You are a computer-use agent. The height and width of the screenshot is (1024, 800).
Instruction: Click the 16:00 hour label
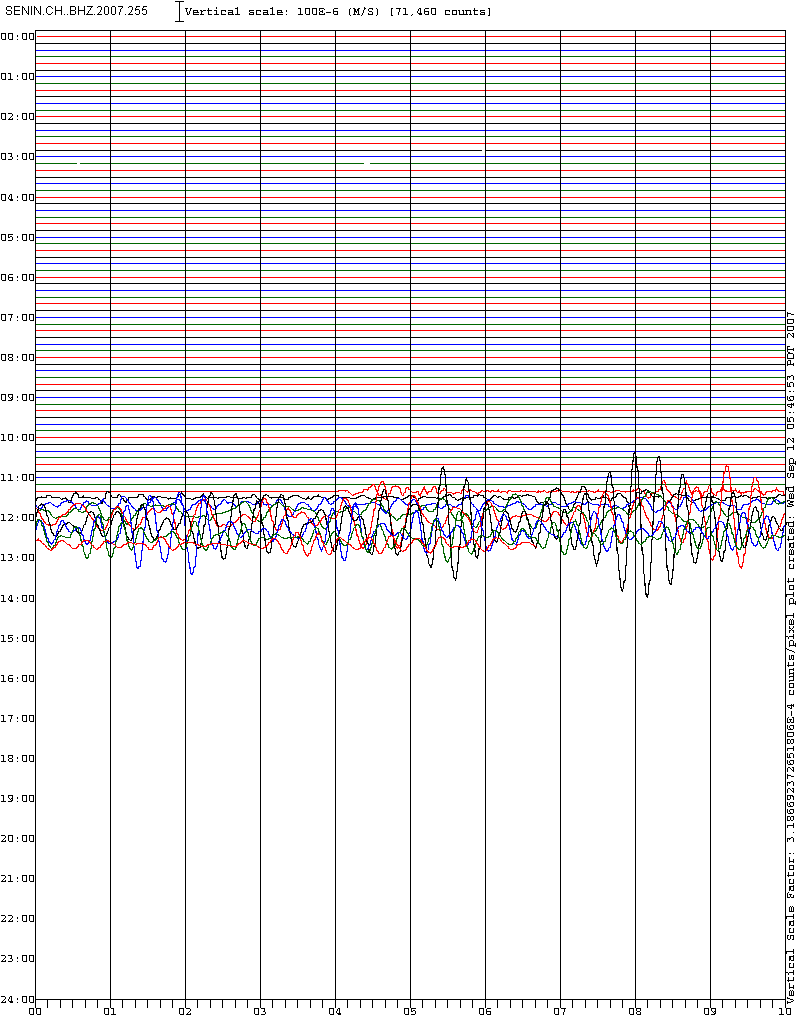point(17,679)
